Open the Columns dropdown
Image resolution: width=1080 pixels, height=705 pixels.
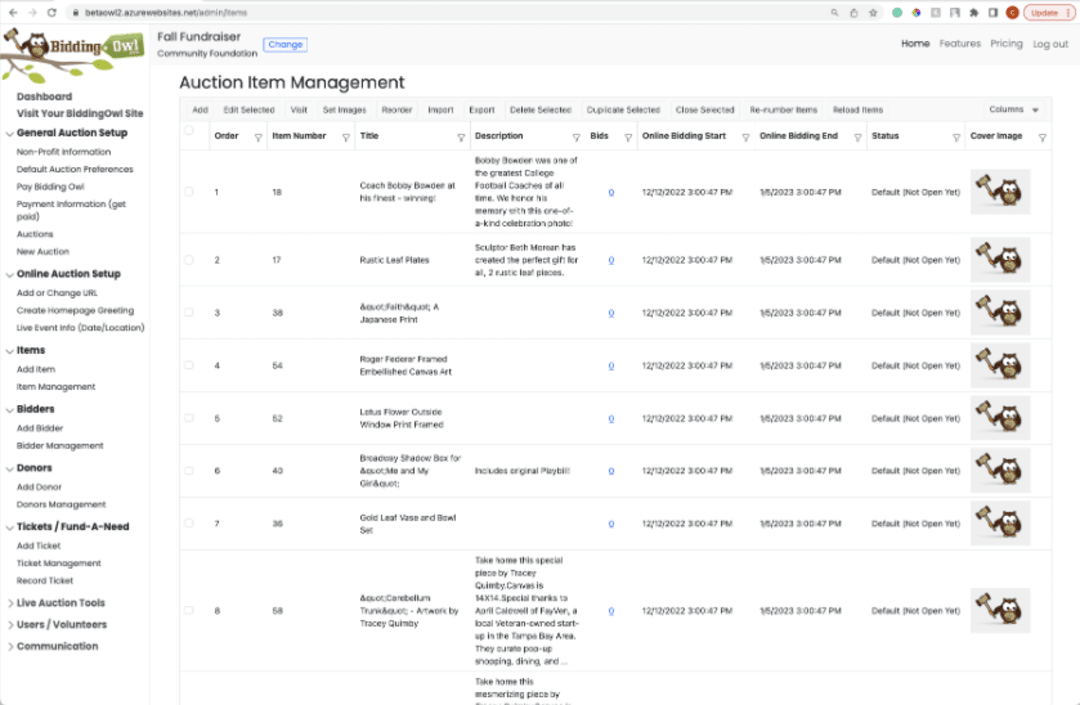pos(1014,110)
